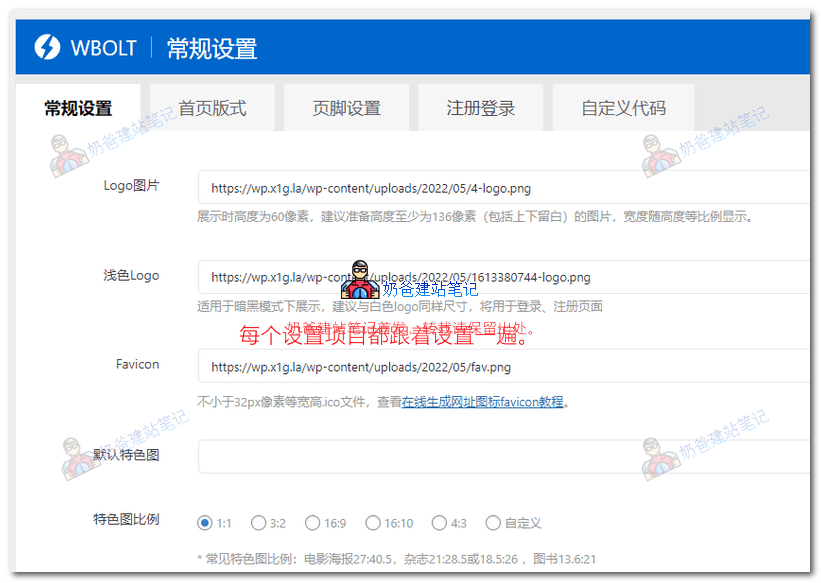
Task: Click the Logo图片 URL input field
Action: [450, 188]
